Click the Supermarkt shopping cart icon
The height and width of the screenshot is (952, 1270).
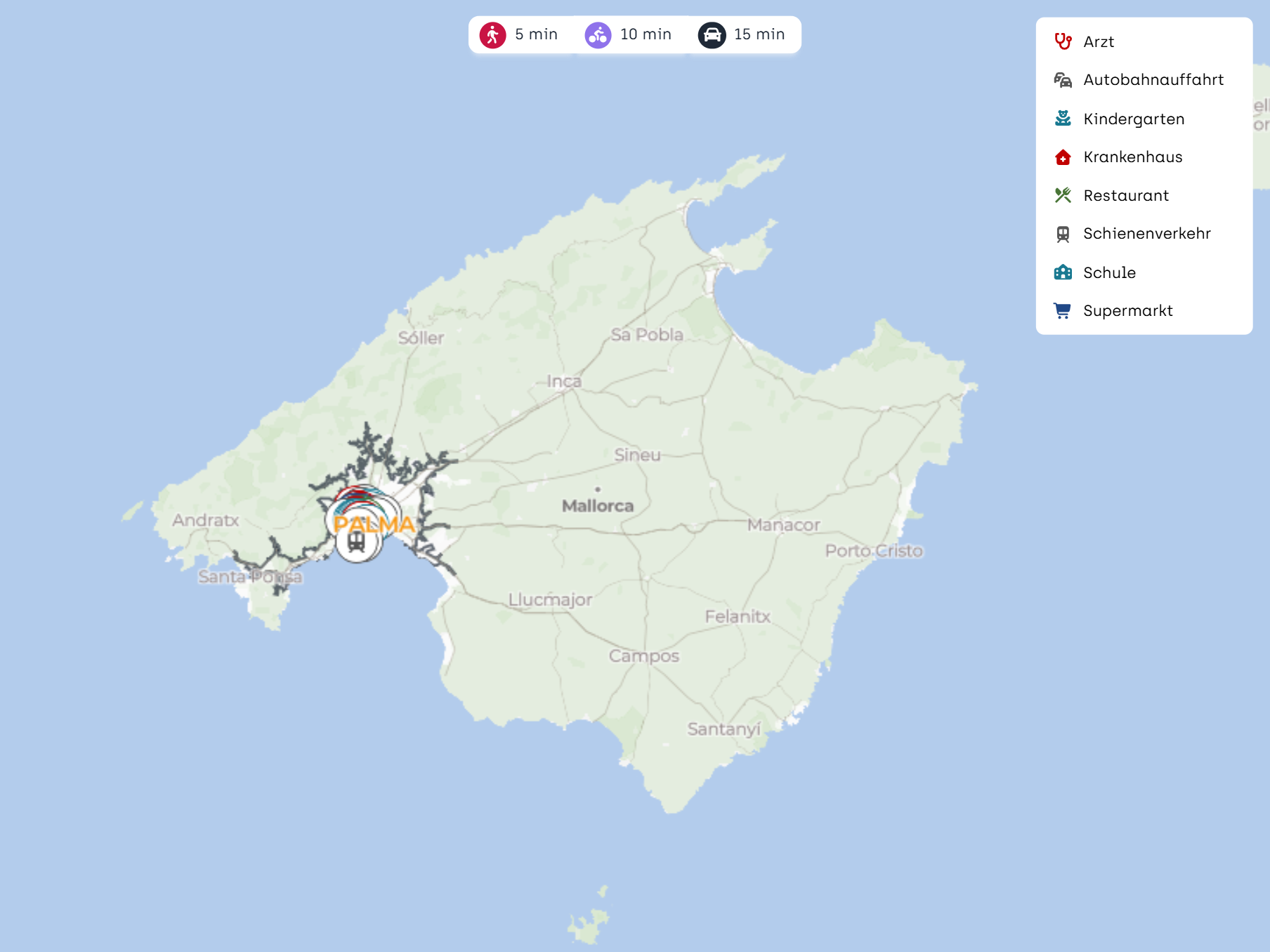[1063, 310]
